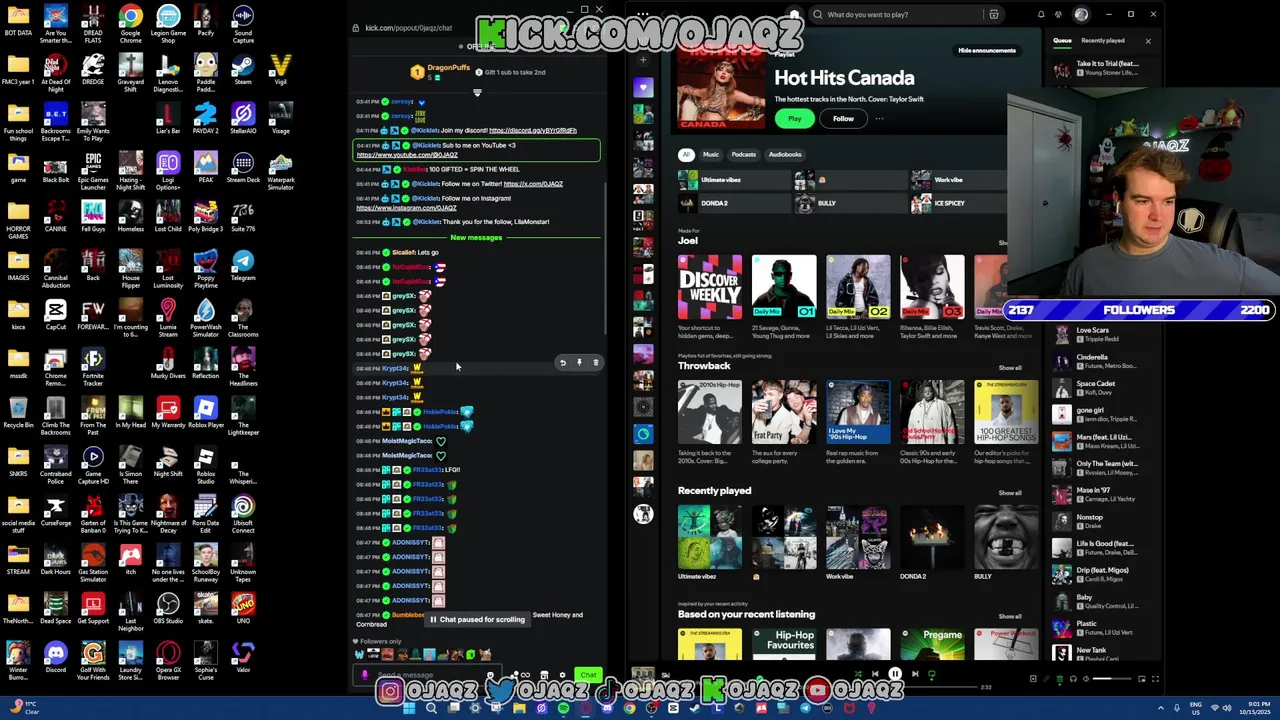Open Spotify miniplayer

click(x=1141, y=679)
